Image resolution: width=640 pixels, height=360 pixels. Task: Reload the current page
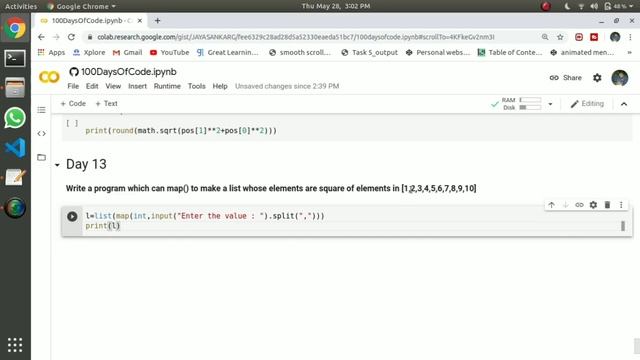[x=71, y=37]
